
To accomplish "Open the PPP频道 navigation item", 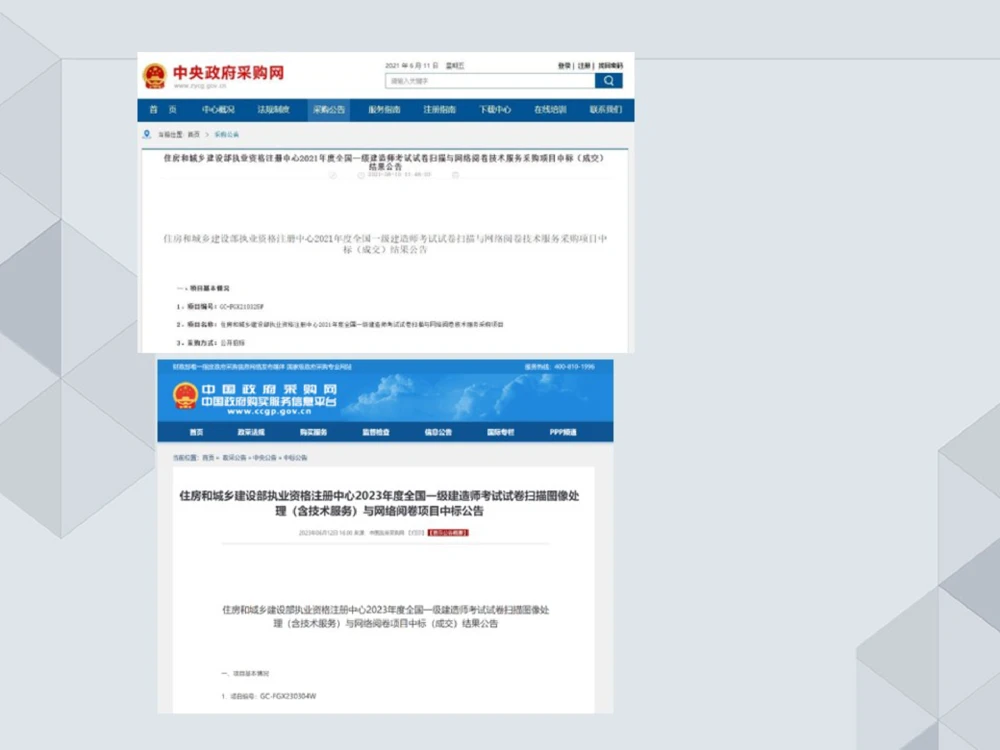I will click(x=562, y=433).
